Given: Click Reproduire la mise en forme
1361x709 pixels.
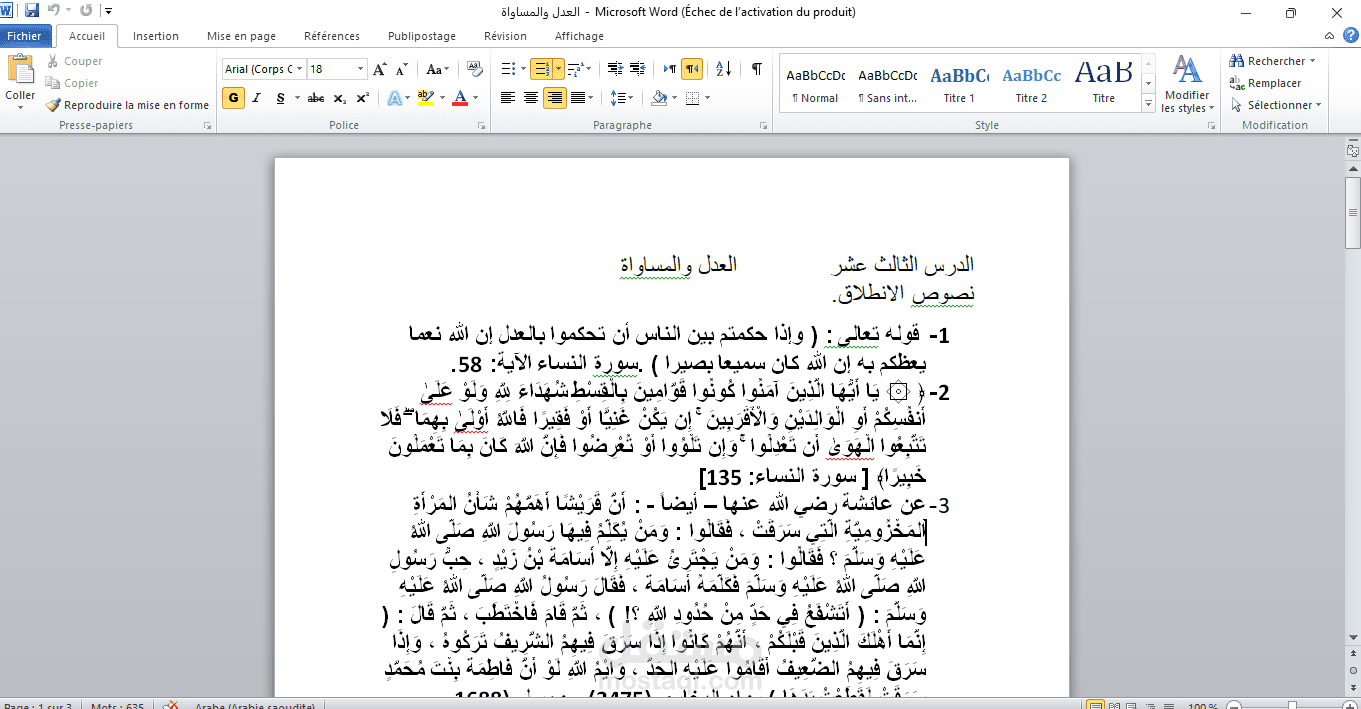Looking at the screenshot, I should pos(128,105).
